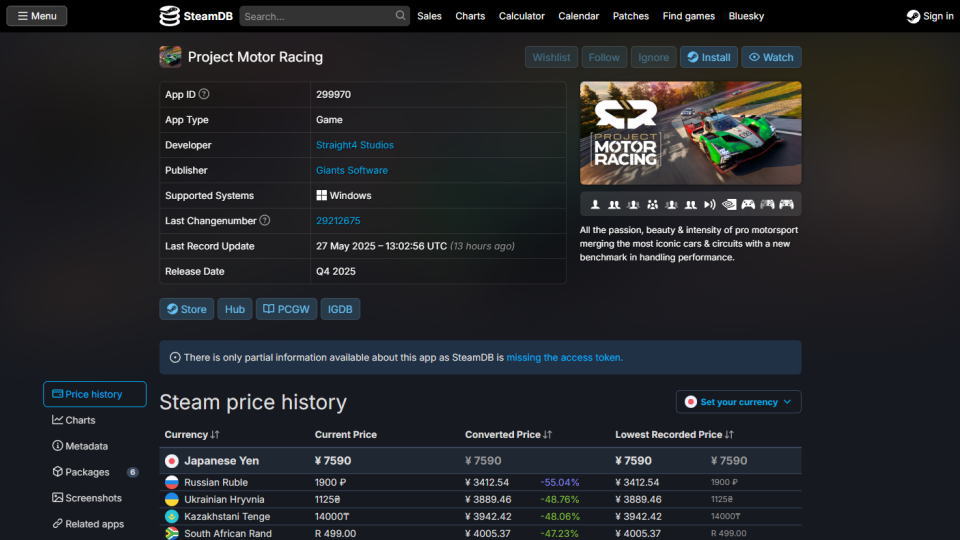960x540 pixels.
Task: Click the Japanese Yen row flag
Action: click(172, 460)
